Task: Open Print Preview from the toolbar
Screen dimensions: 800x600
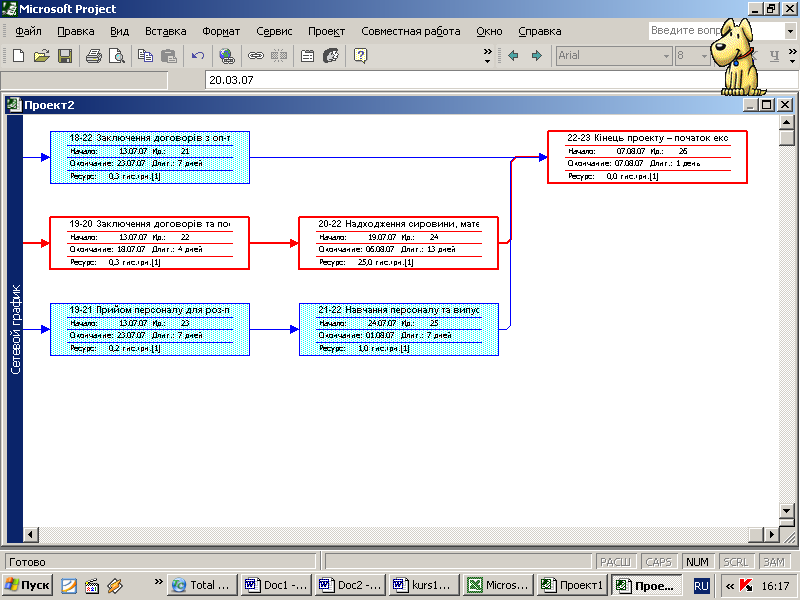Action: tap(116, 56)
